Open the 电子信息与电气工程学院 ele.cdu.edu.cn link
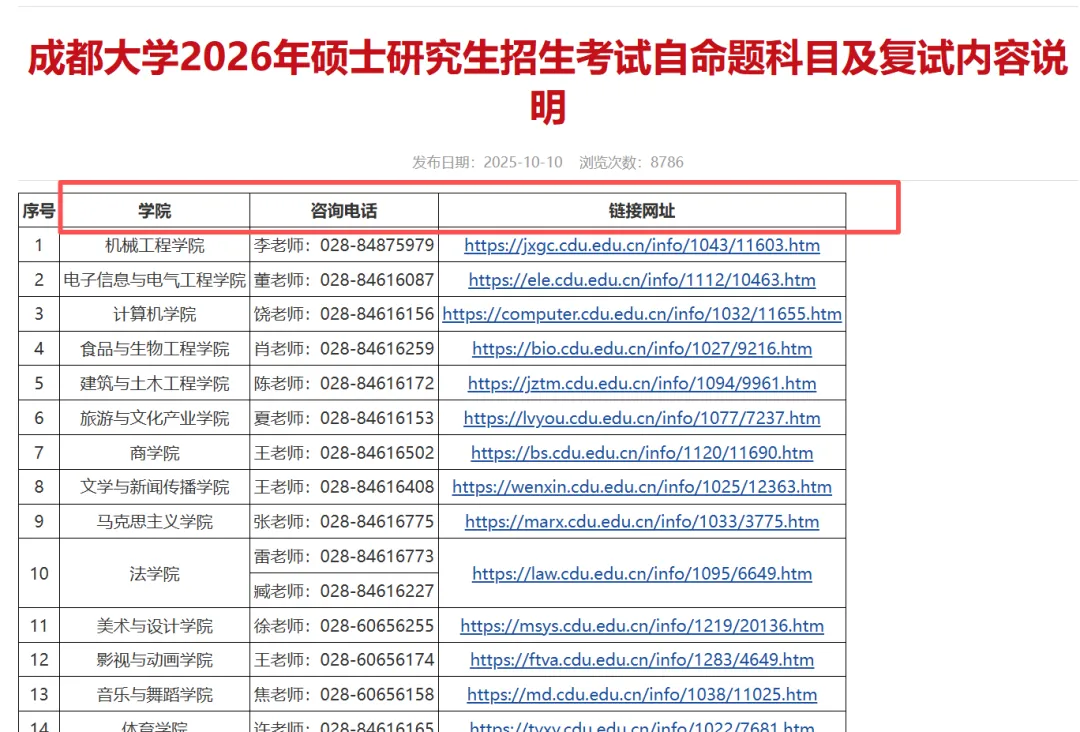 tap(642, 280)
